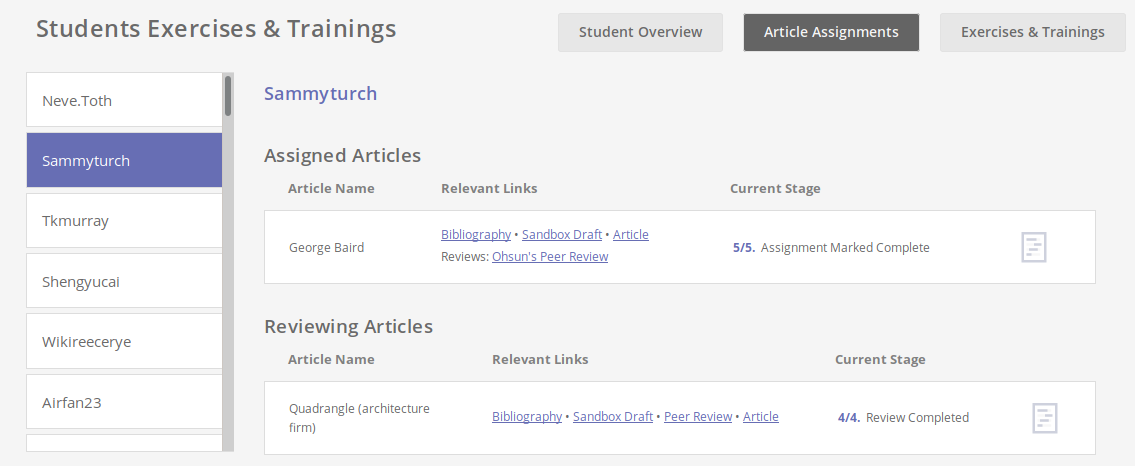Select the Article Assignments tab
This screenshot has height=466, width=1135.
point(831,32)
